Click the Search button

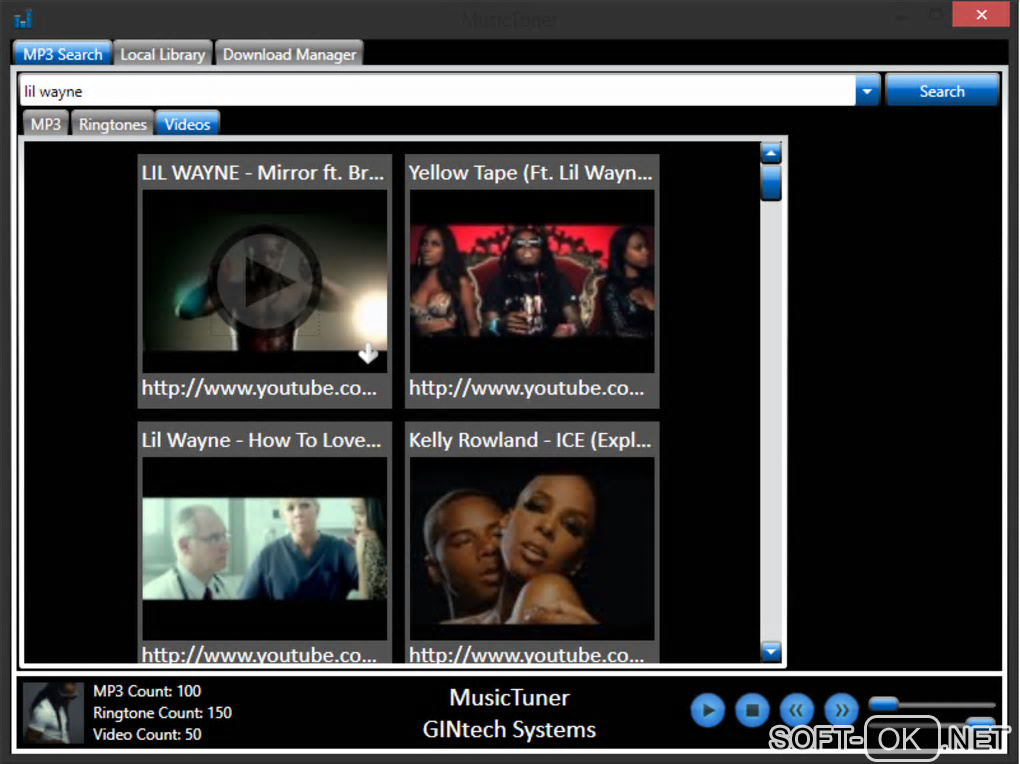[x=942, y=90]
